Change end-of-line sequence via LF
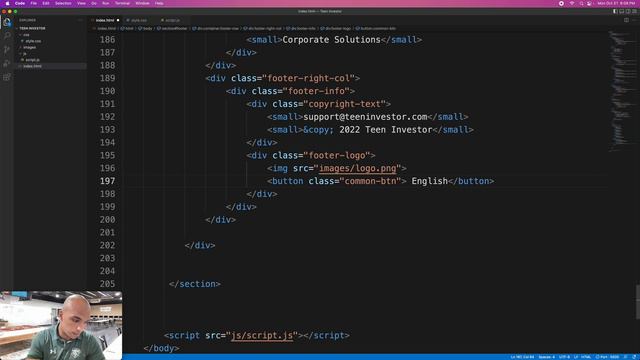Screen dimensions: 640x360 [576, 357]
